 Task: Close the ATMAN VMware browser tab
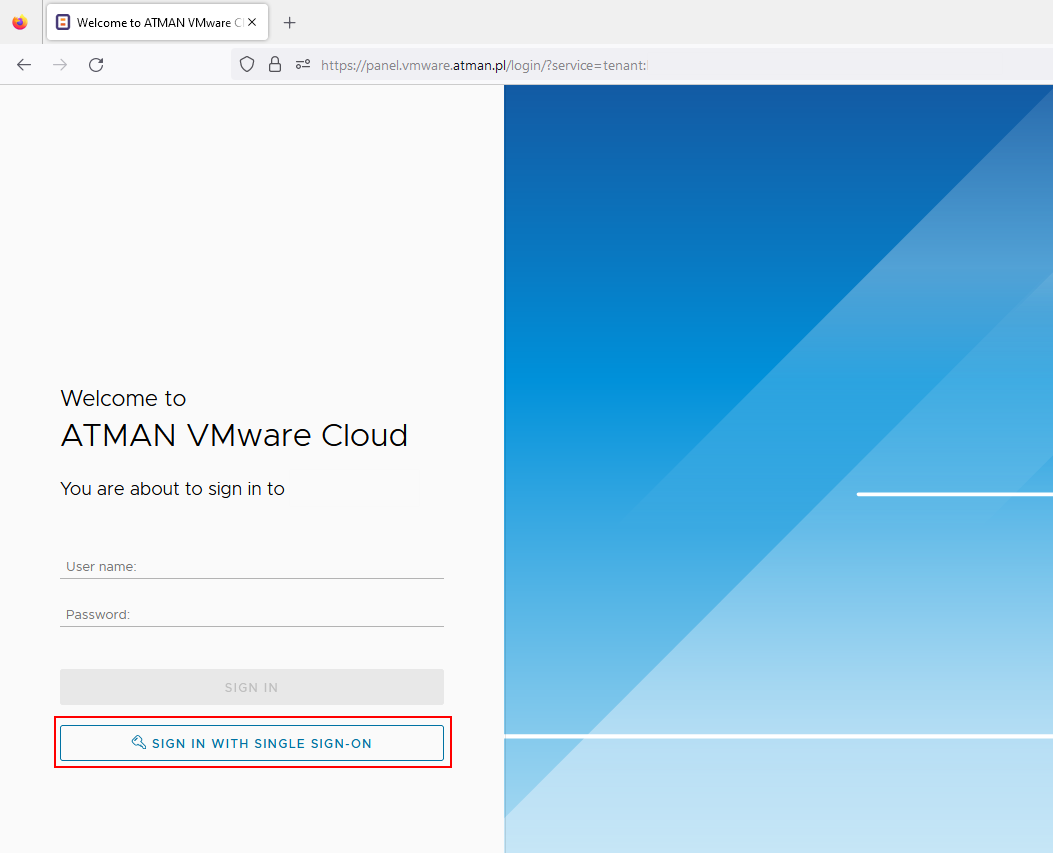point(253,22)
